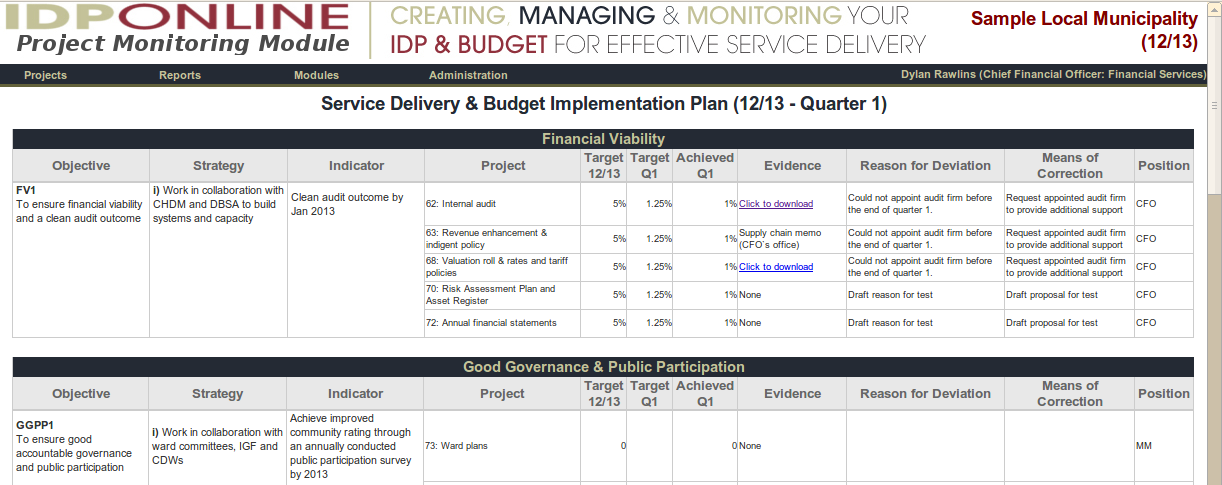Click strategy about ward committees, IGF and CDWs

pos(218,446)
